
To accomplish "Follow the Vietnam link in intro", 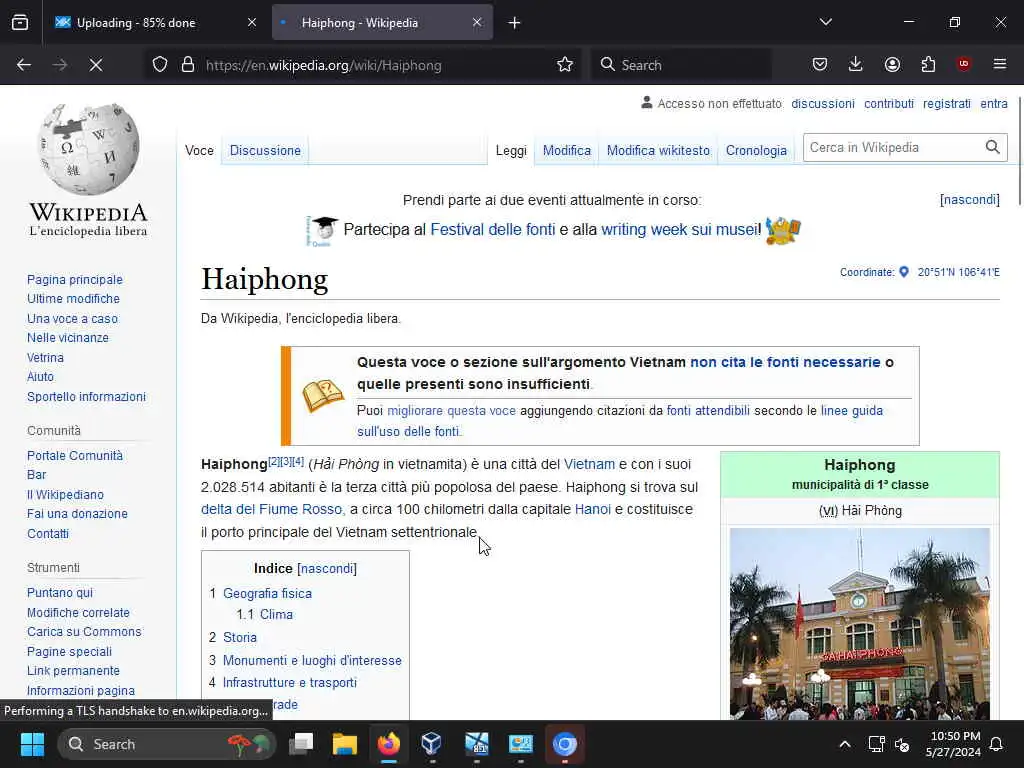I will coord(589,464).
